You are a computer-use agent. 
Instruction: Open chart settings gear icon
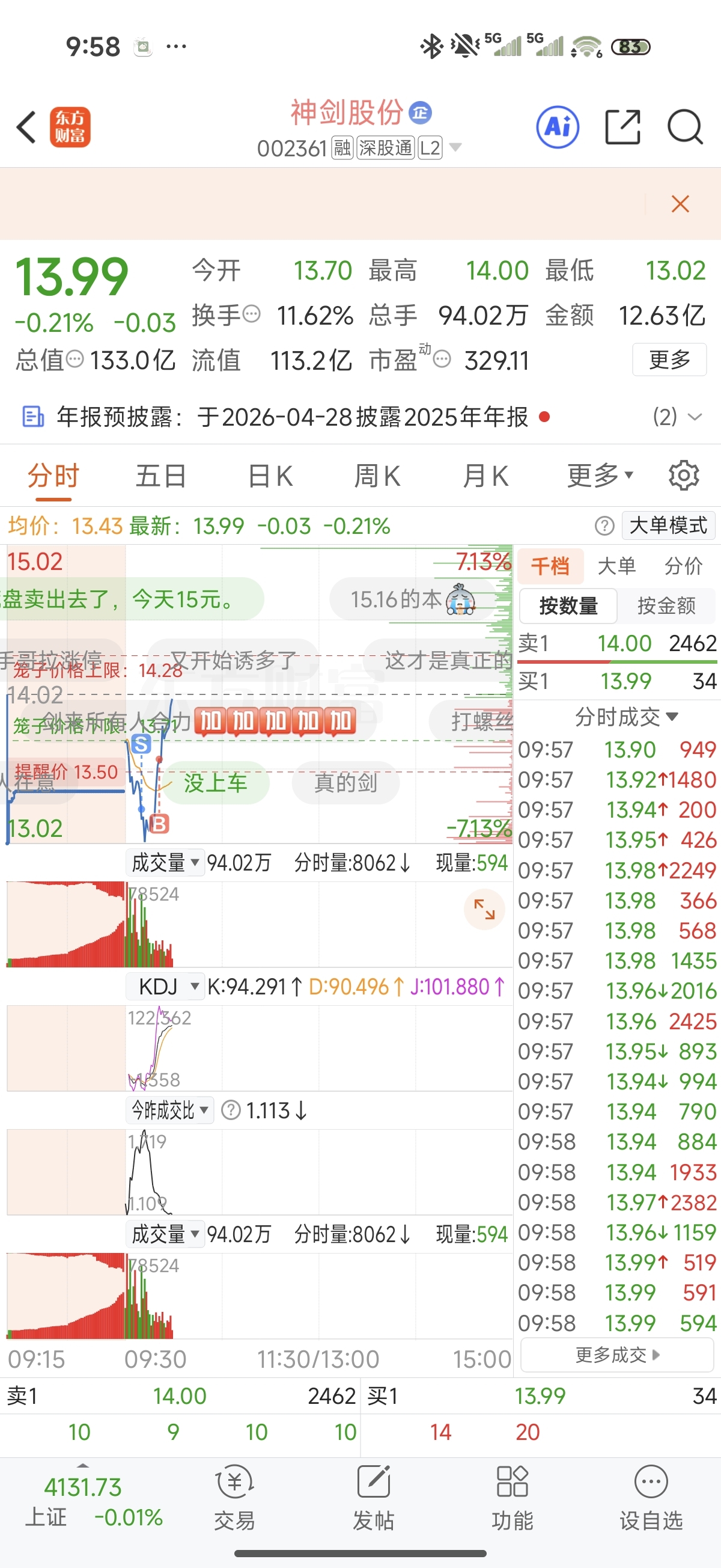point(684,476)
